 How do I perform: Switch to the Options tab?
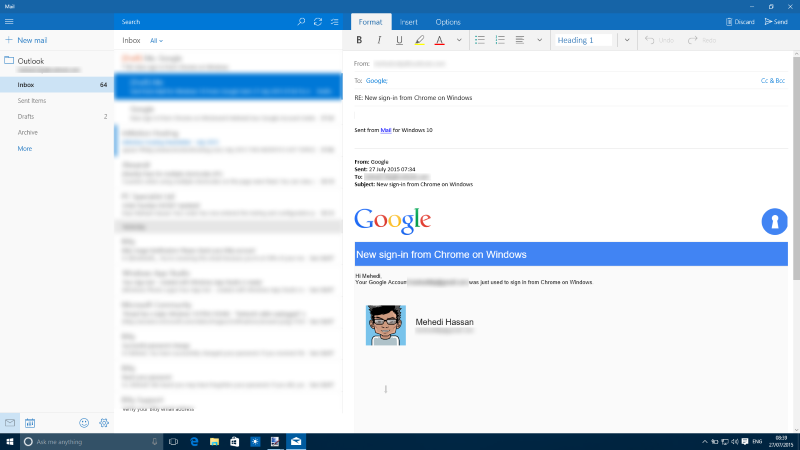tap(448, 22)
